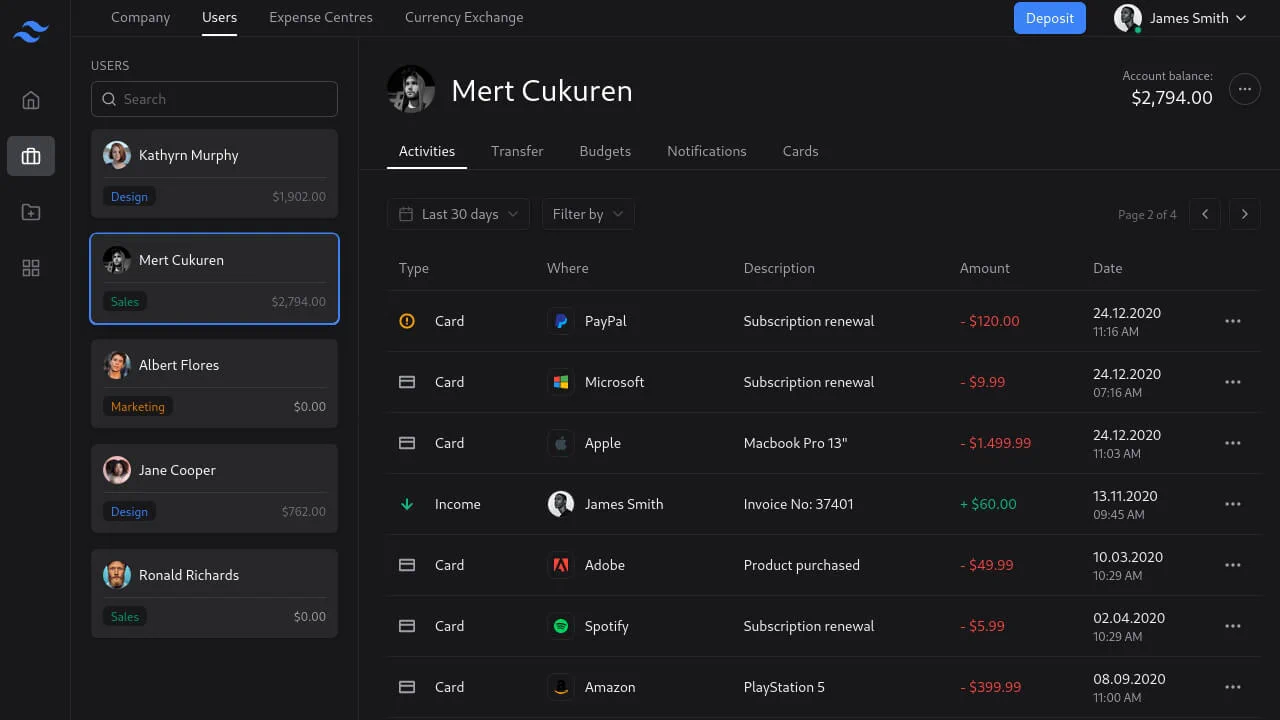Click the Amazon logo icon
1280x720 pixels.
tap(561, 687)
